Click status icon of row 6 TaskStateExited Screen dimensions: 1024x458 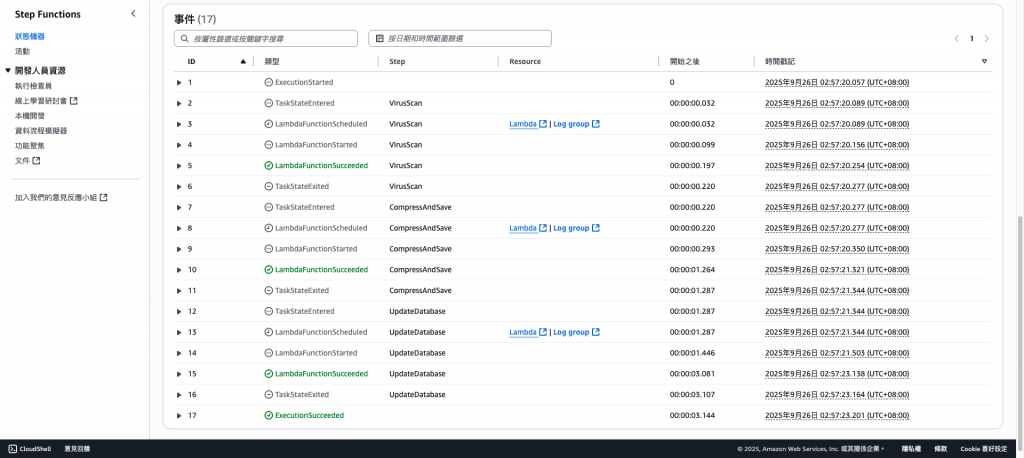coord(268,186)
